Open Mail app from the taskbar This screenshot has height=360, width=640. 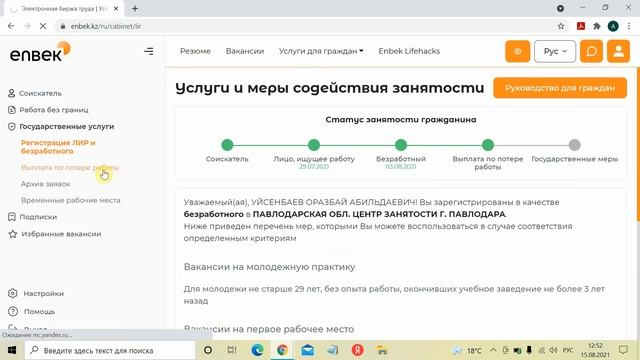tap(307, 350)
